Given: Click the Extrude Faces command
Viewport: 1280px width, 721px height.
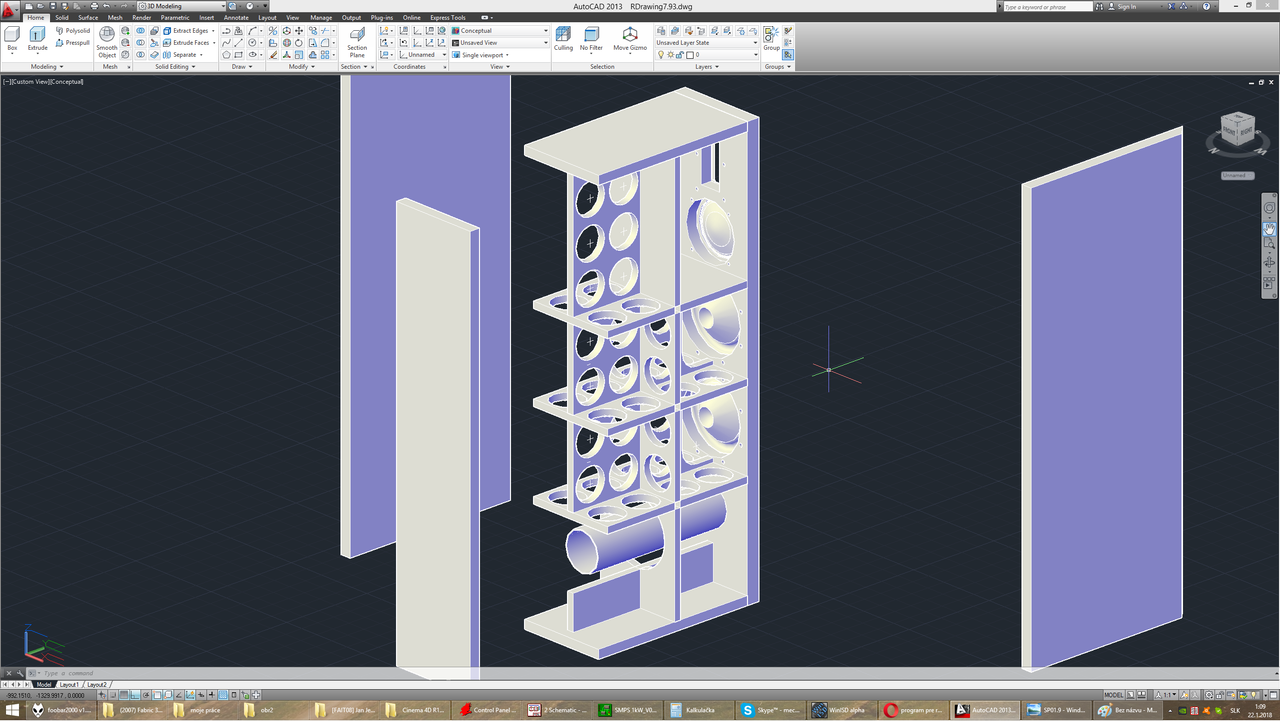Looking at the screenshot, I should point(187,43).
